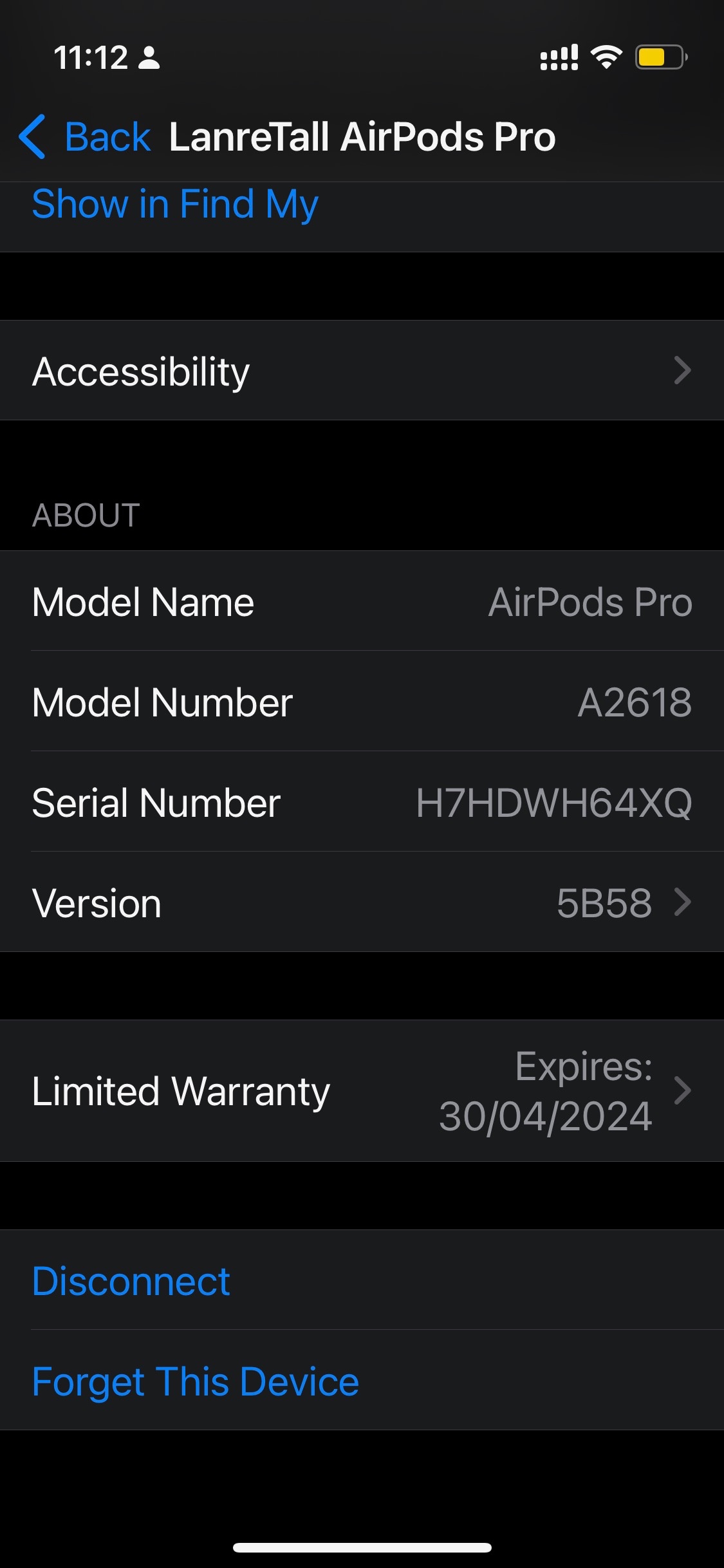
Task: Select the Serial Number value H7HDWH64XQ
Action: coord(554,803)
